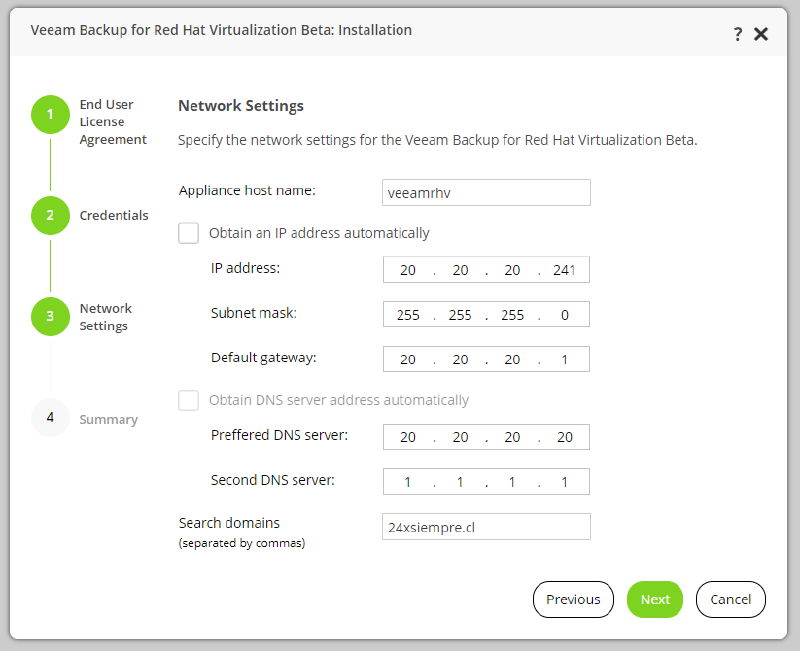Click second octet of Subnet mask
Screen dimensions: 800x651
tap(460, 315)
